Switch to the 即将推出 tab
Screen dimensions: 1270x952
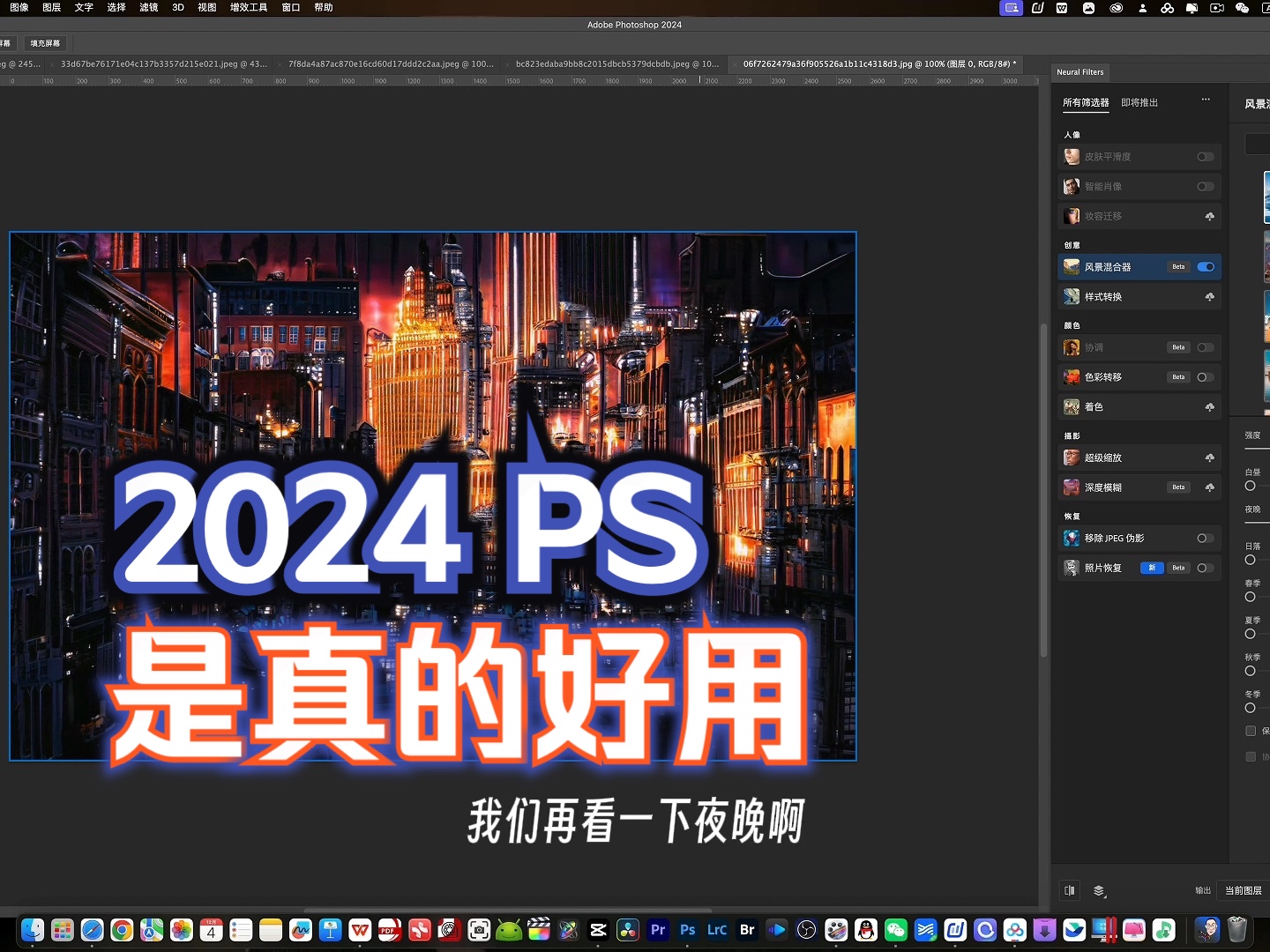coord(1138,102)
